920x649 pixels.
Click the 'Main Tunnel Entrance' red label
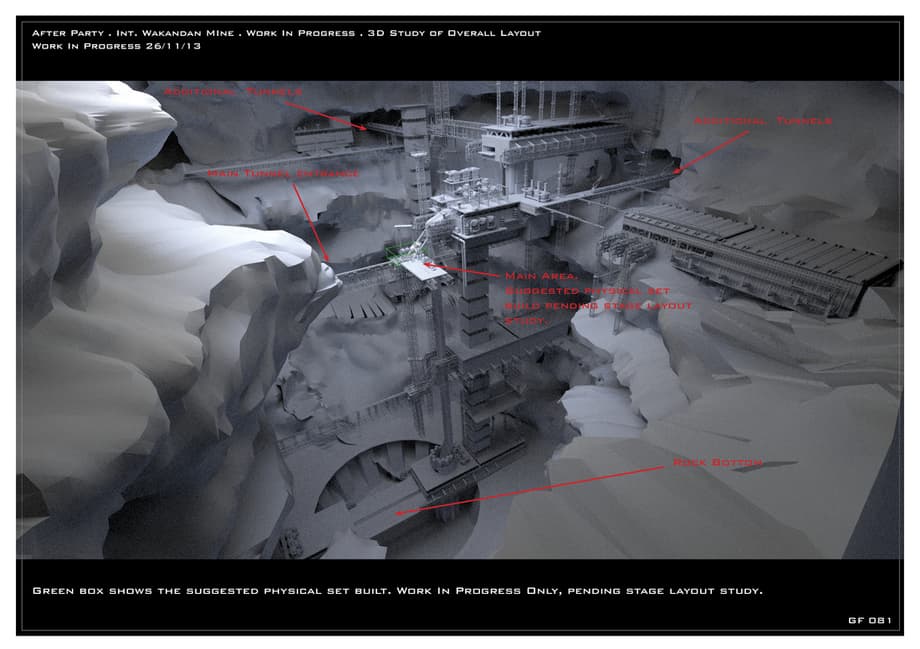[x=283, y=174]
